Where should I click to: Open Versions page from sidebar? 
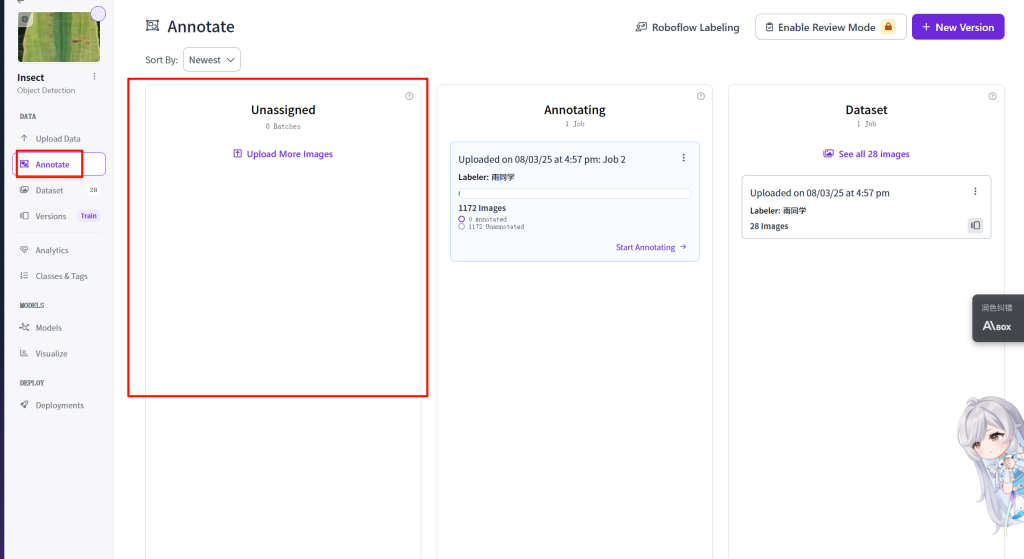[50, 216]
